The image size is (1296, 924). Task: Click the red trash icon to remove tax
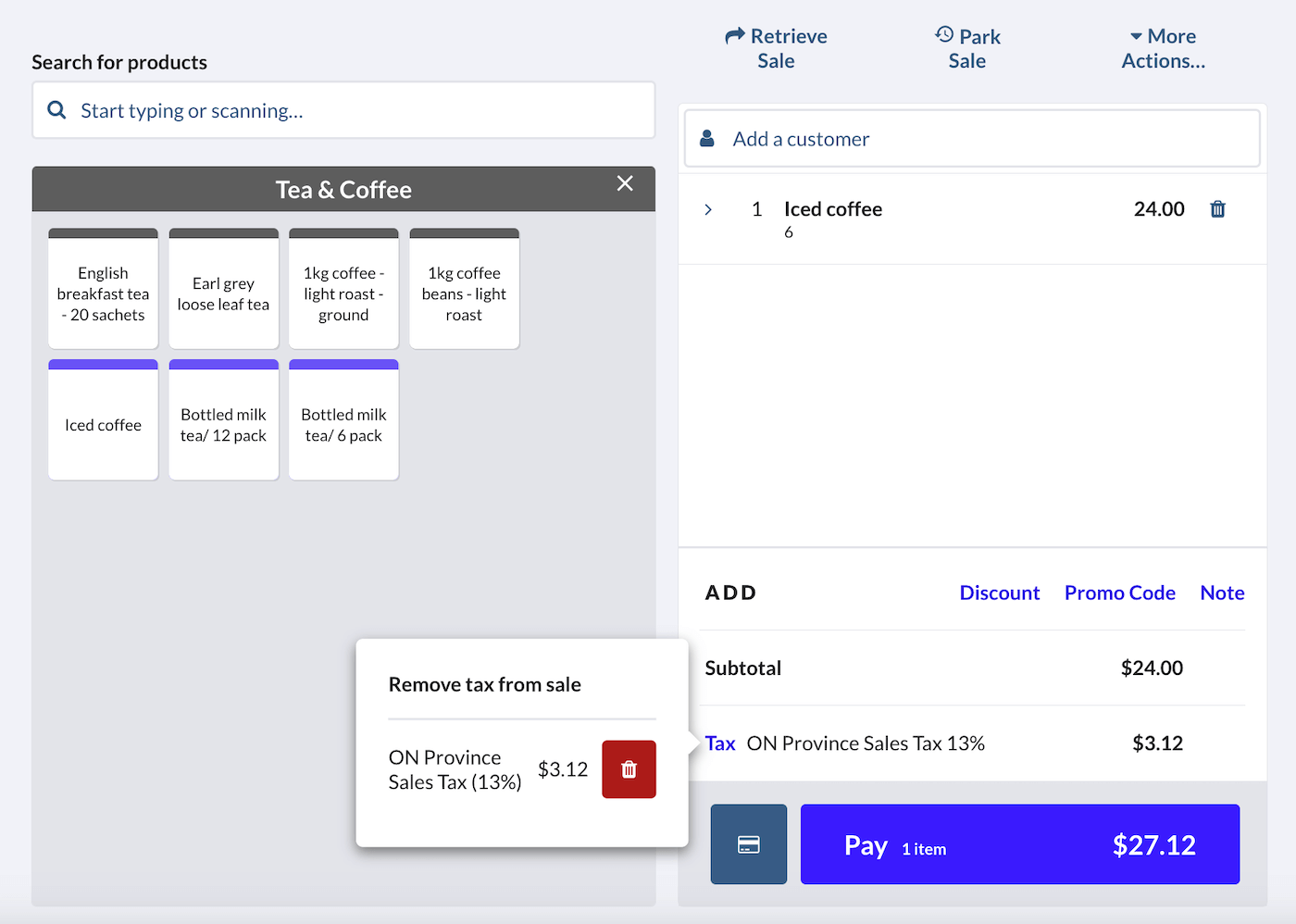(629, 769)
